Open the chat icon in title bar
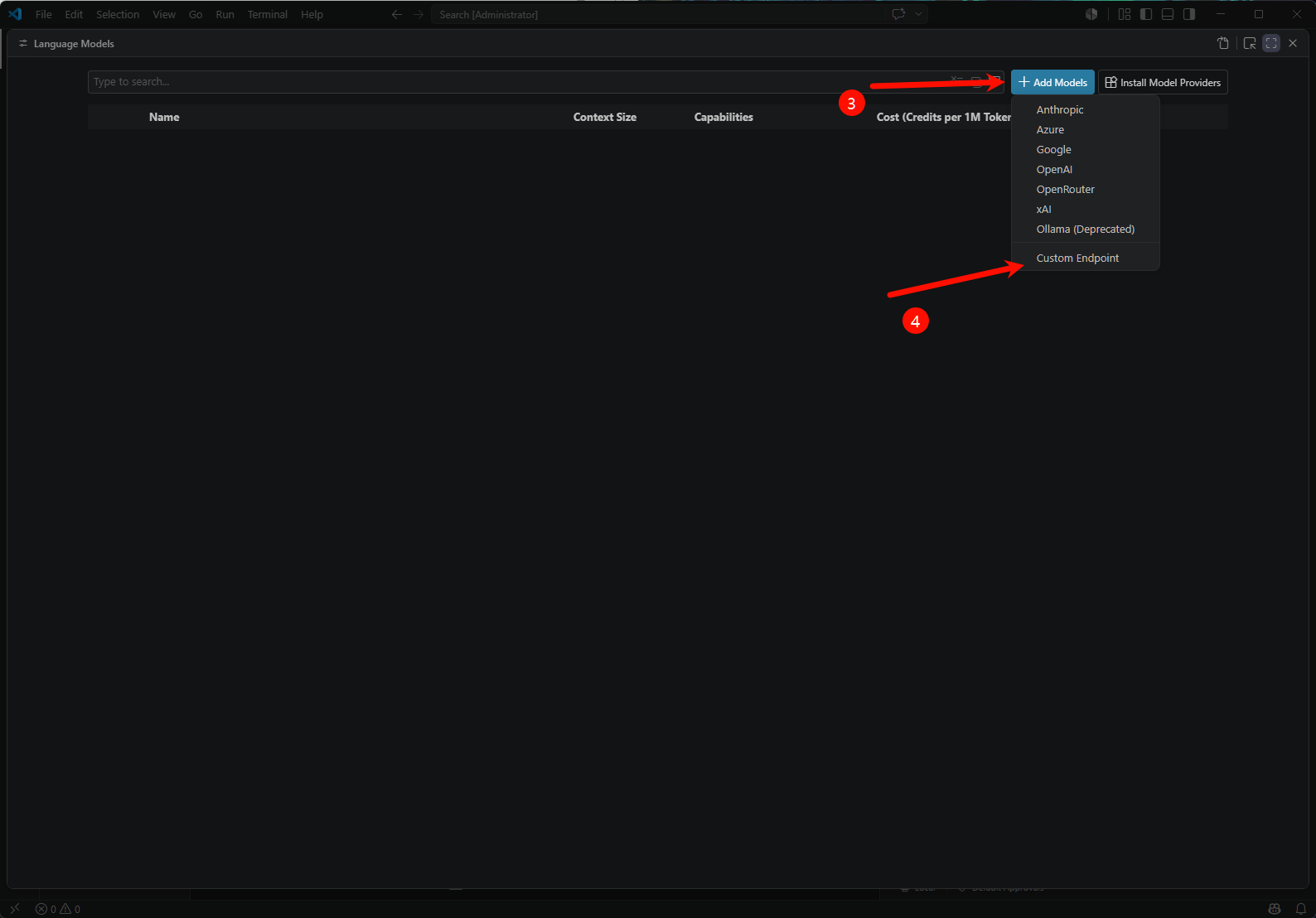The height and width of the screenshot is (918, 1316). point(899,14)
